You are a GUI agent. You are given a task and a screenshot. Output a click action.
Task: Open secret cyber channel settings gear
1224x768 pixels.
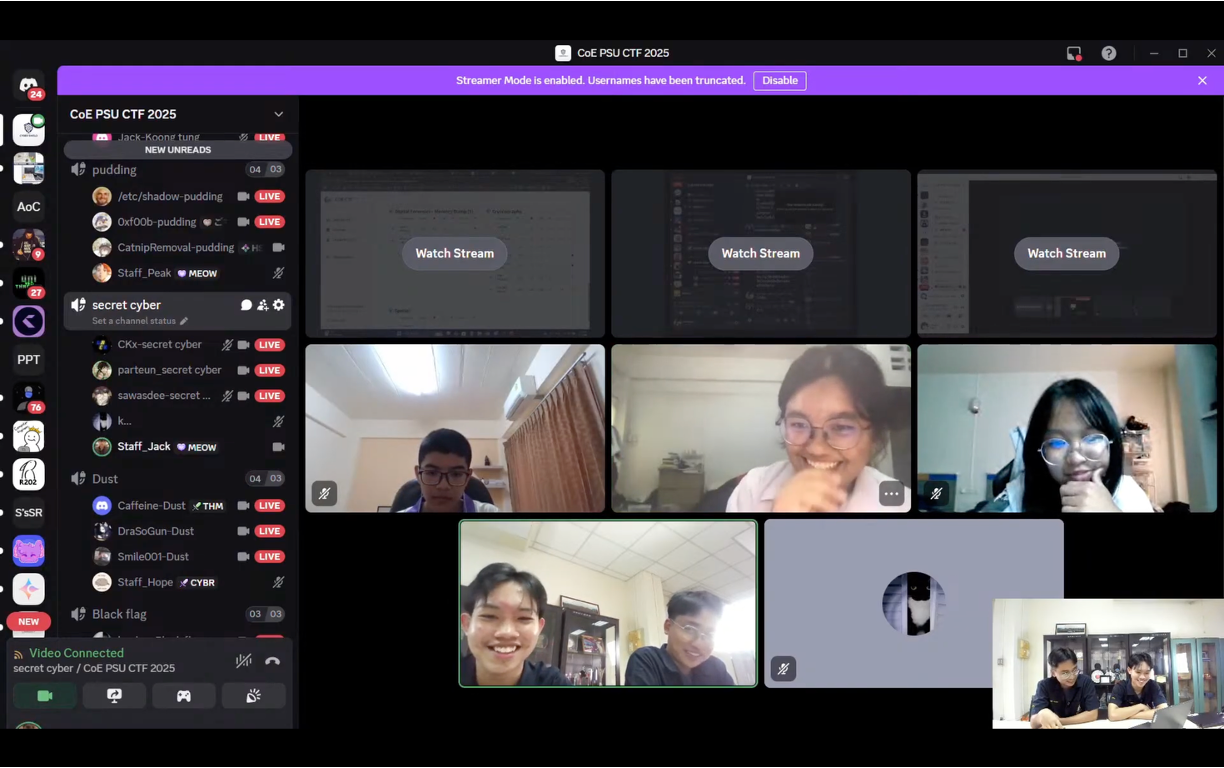279,305
